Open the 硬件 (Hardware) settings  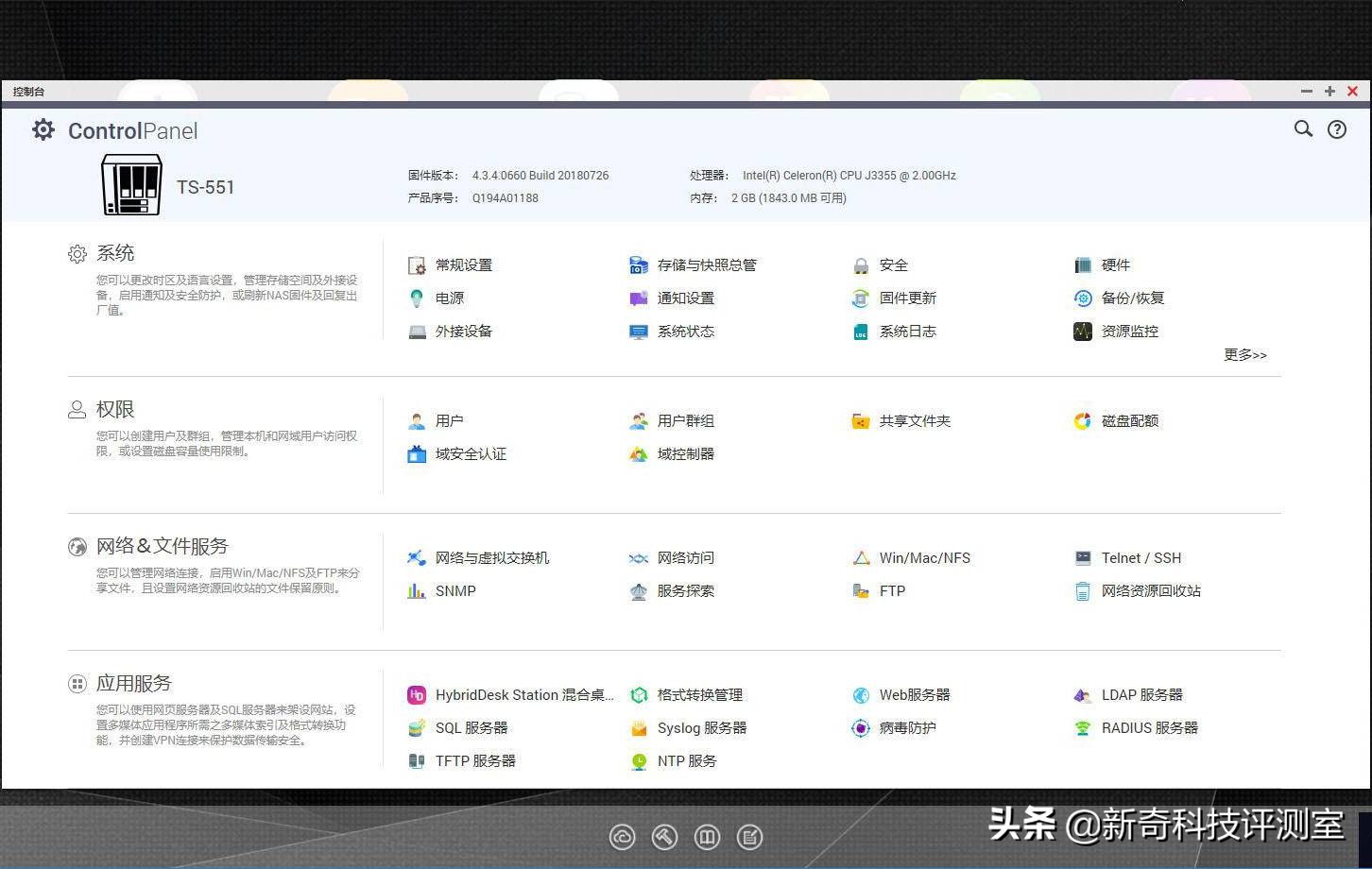(x=1116, y=264)
